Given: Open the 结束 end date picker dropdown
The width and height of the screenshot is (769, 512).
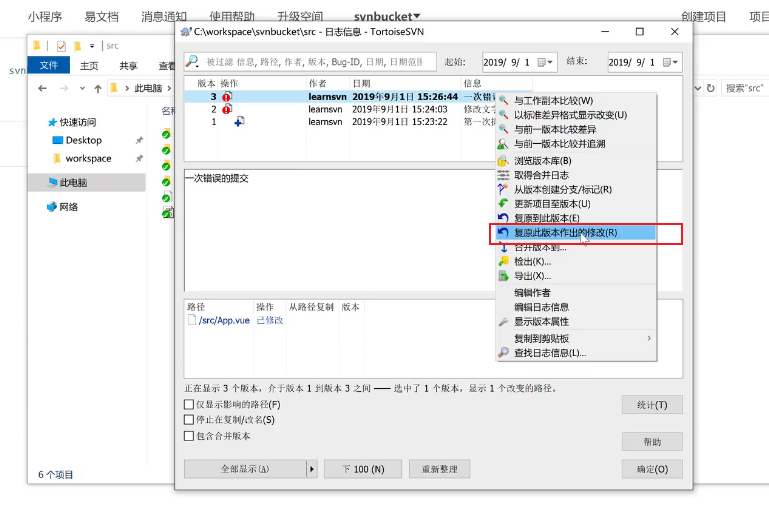Looking at the screenshot, I should 670,62.
